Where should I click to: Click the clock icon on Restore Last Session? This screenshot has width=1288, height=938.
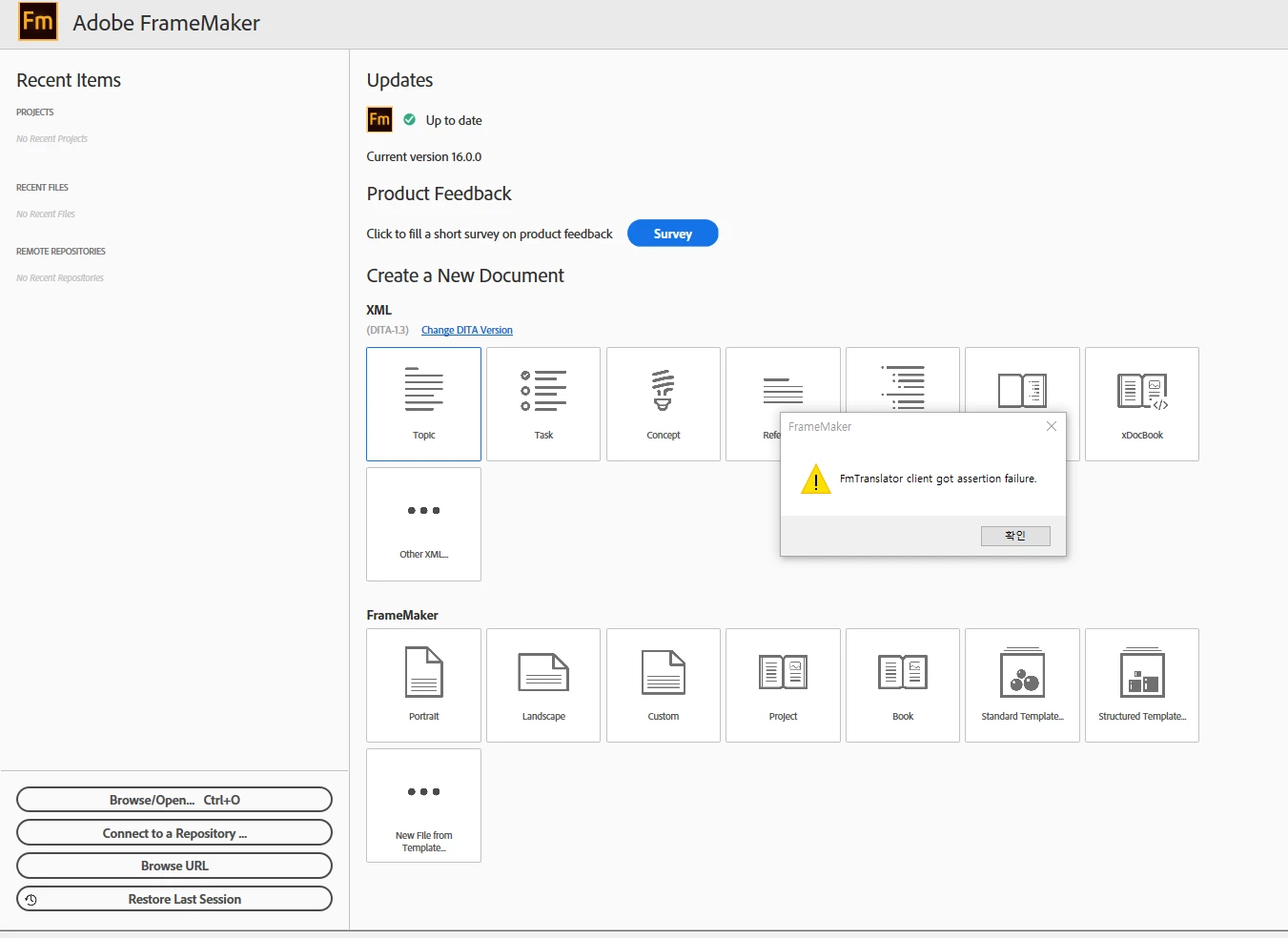pos(31,899)
